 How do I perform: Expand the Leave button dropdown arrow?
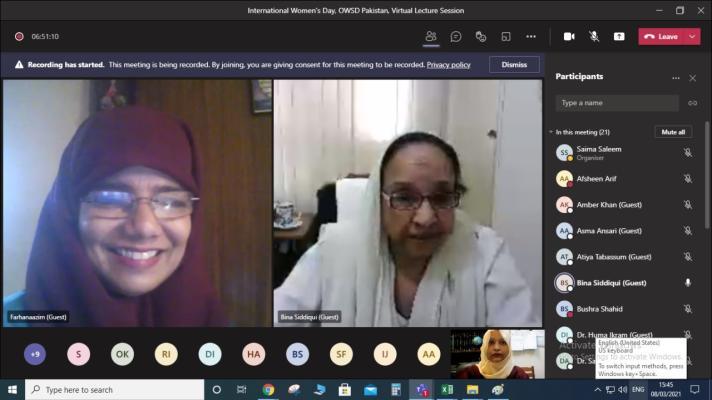(692, 36)
